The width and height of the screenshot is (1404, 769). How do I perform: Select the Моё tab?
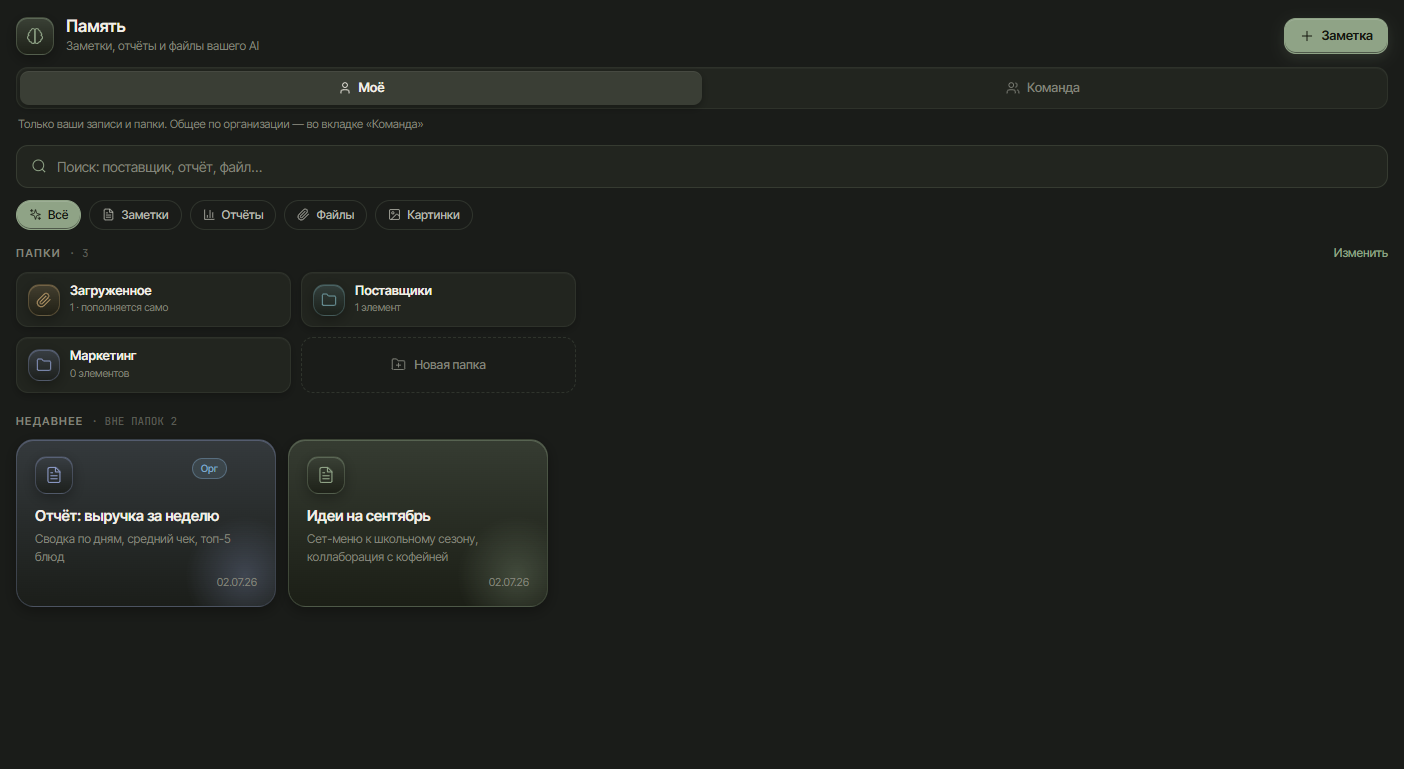(x=361, y=88)
